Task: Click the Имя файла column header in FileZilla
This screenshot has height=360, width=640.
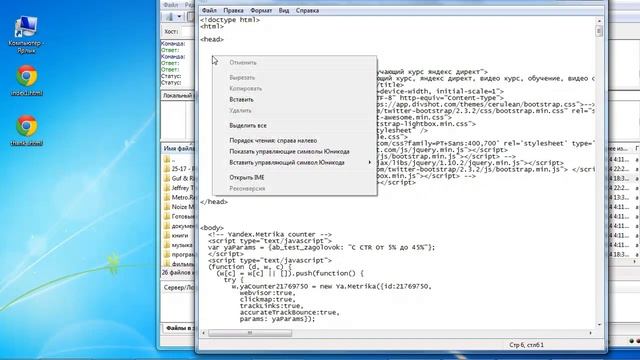Action: 179,149
